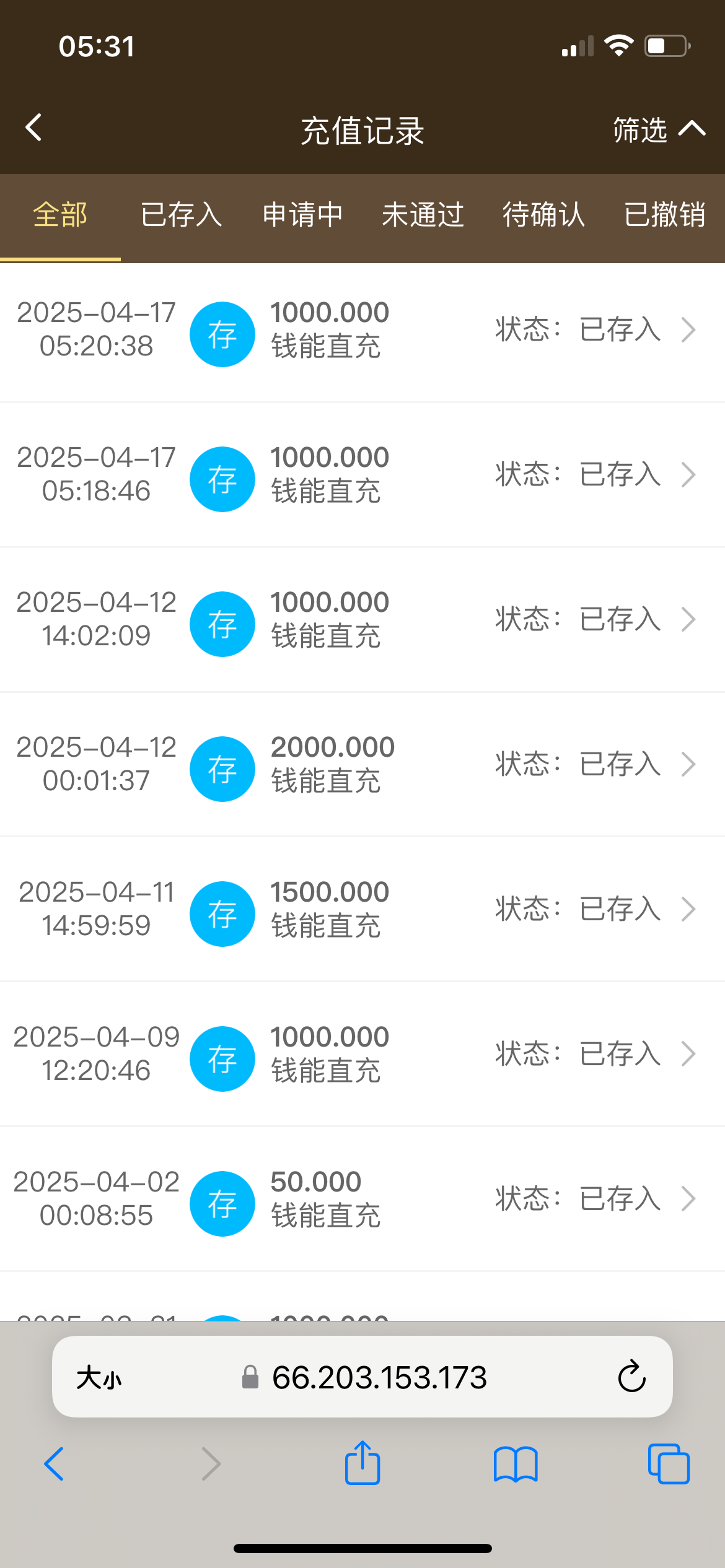Tap the blue 存 icon for 2000.000 deposit
The height and width of the screenshot is (1568, 725).
click(222, 769)
